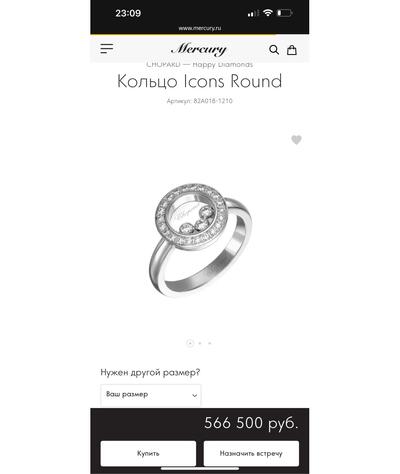Switch to third carousel image dot
Viewport: 400px width, 474px height.
pos(210,343)
